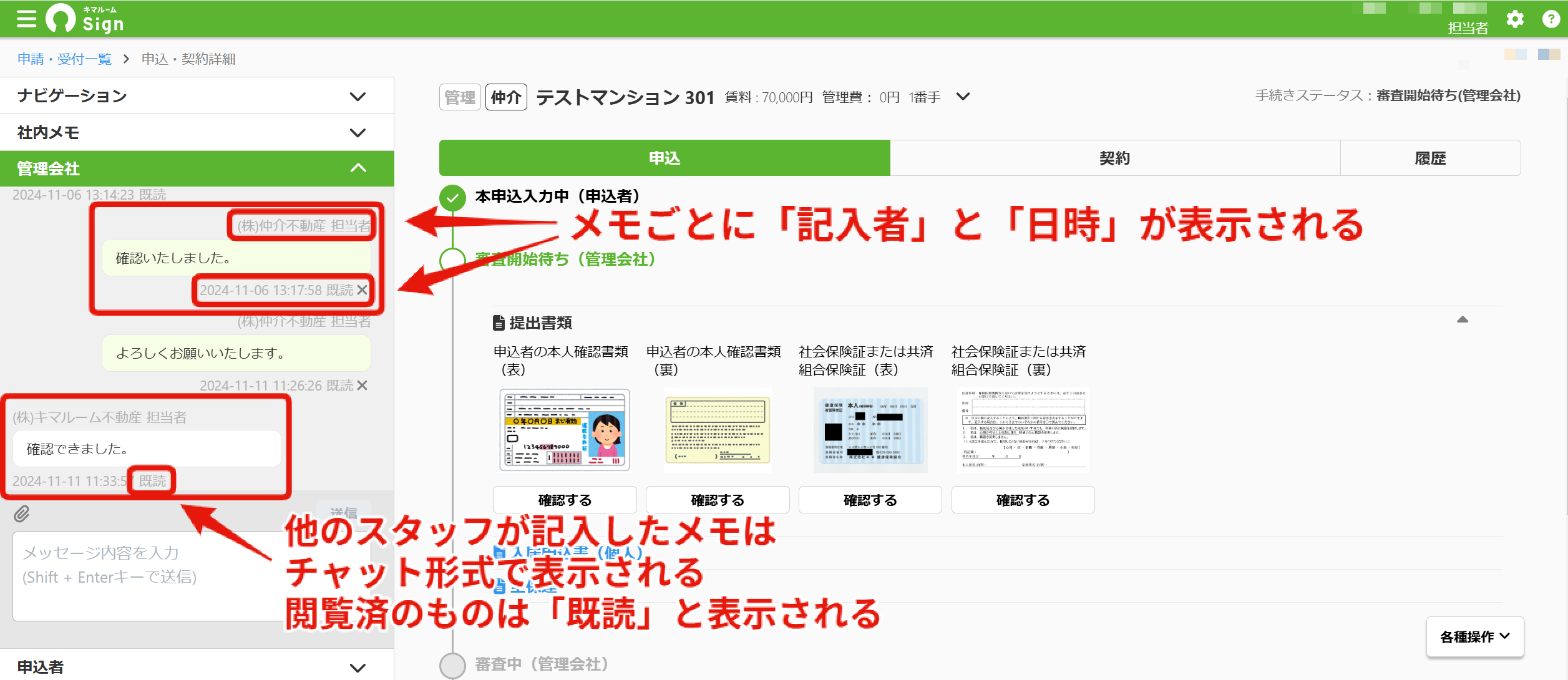Click sender (株)キマルーム不動産 担当者
1568x680 pixels.
click(x=100, y=417)
